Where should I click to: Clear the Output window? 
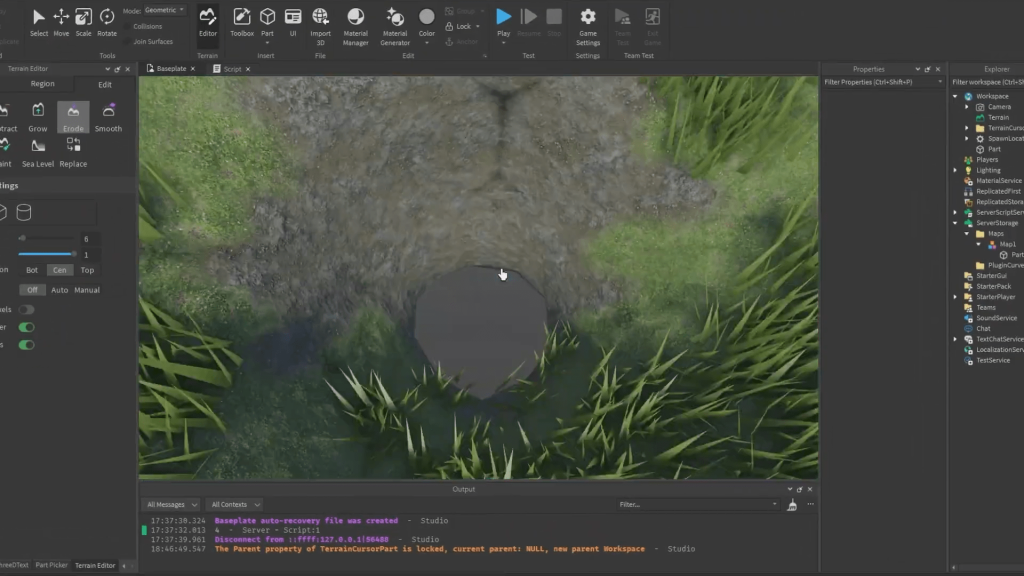coord(792,505)
